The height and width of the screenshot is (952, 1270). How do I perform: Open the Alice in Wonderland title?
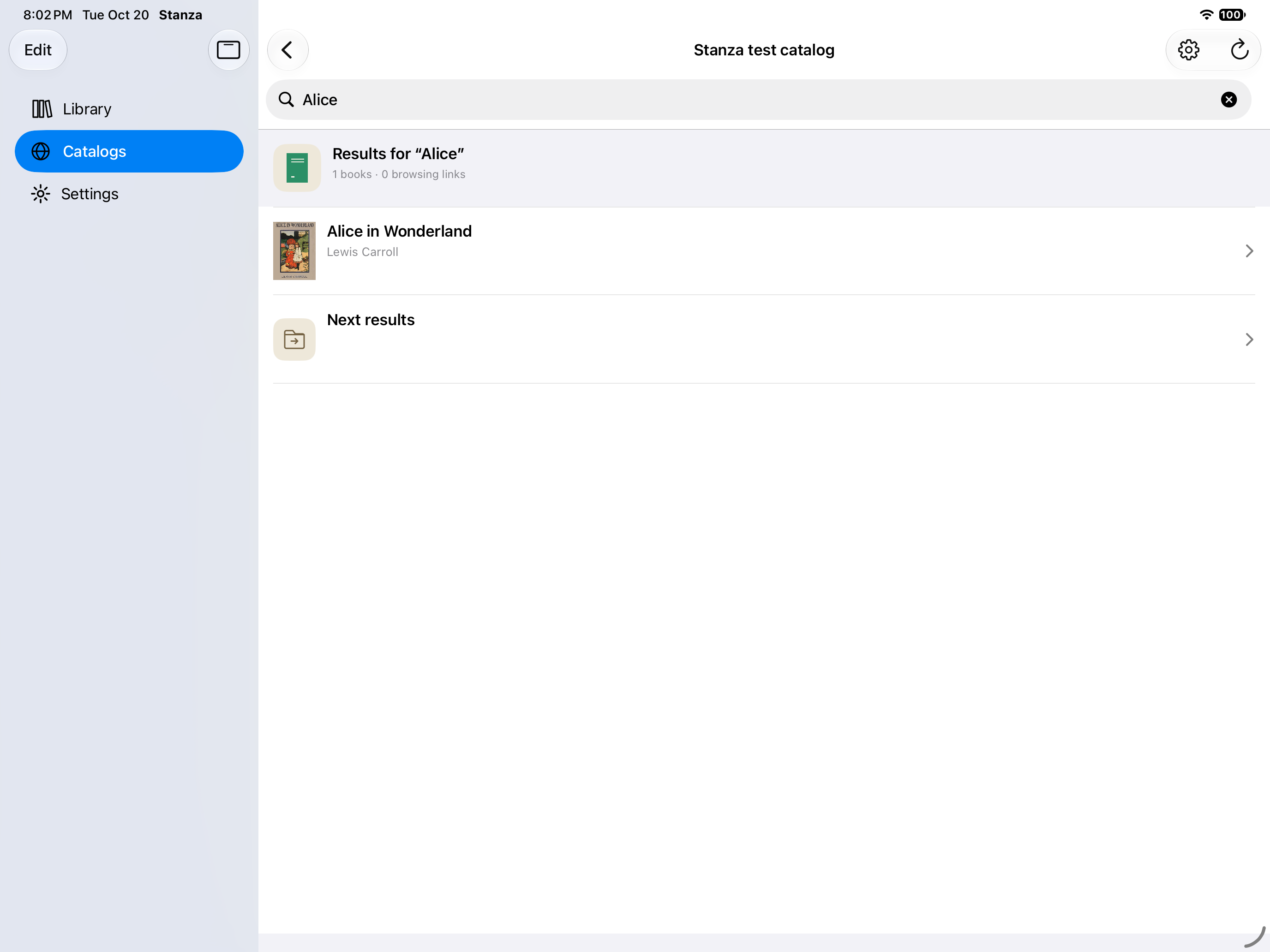(399, 231)
